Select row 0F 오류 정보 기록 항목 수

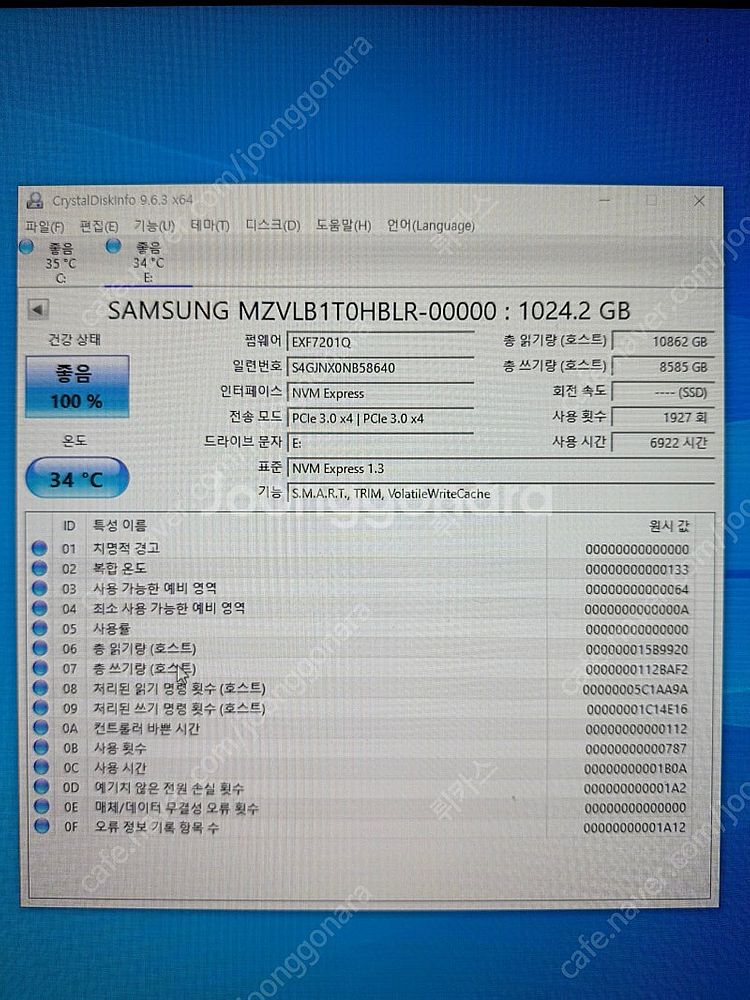point(361,827)
